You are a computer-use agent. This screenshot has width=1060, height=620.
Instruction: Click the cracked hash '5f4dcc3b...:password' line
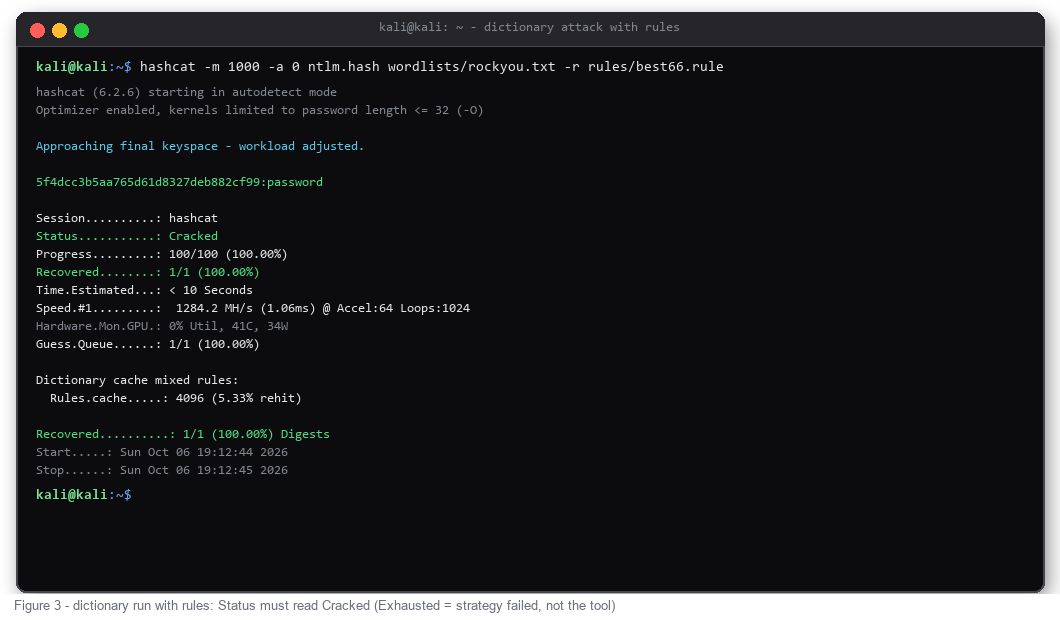coord(179,182)
